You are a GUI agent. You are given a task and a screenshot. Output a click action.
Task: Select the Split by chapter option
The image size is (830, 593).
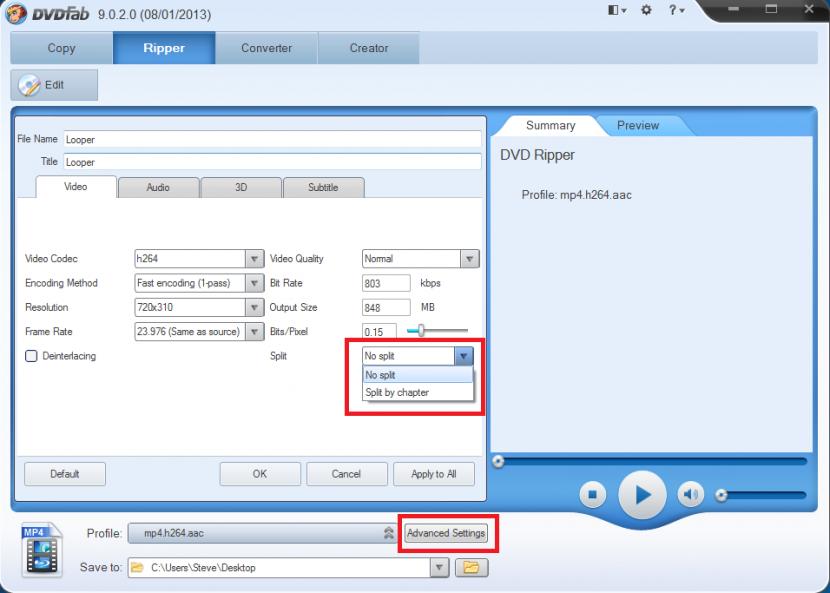point(397,393)
